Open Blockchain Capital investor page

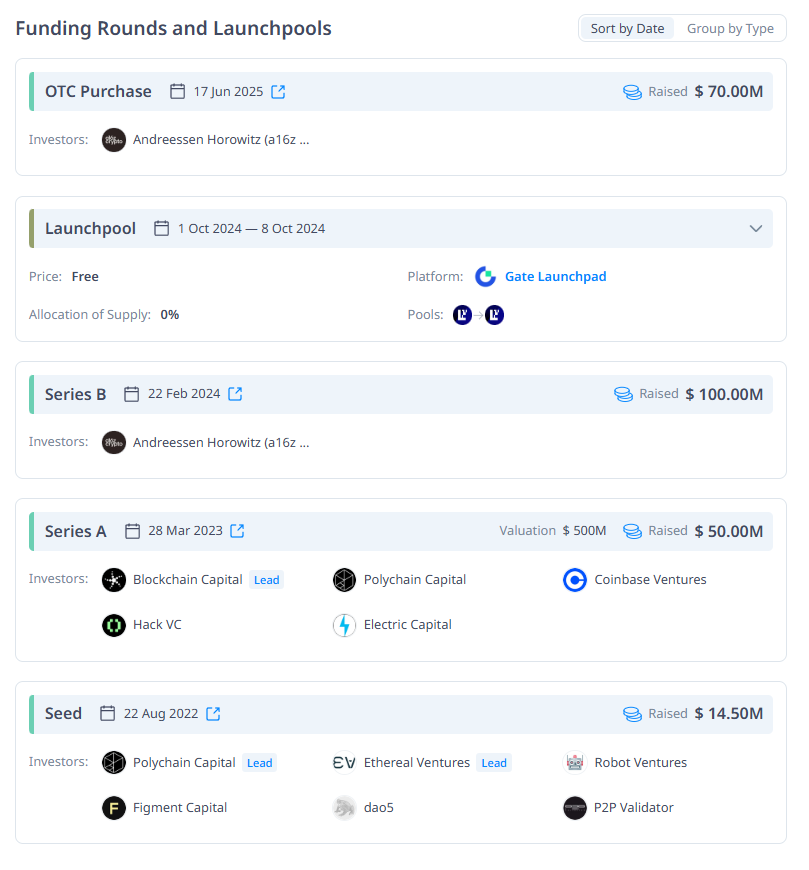(x=187, y=580)
